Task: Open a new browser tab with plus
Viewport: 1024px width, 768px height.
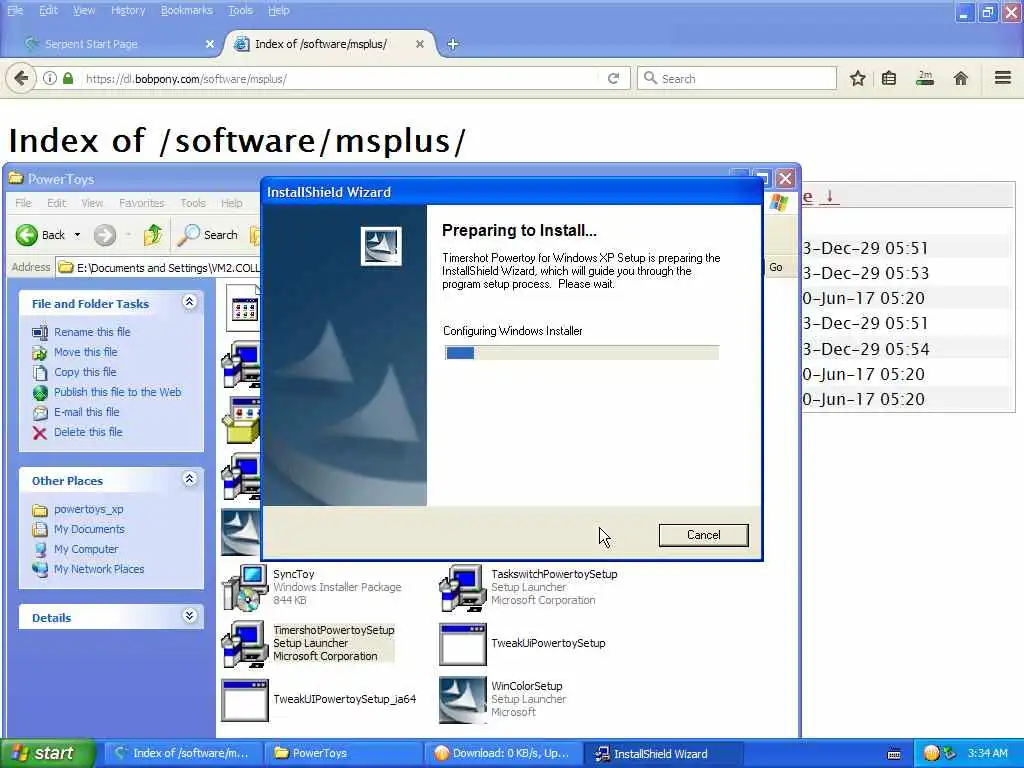Action: 453,44
